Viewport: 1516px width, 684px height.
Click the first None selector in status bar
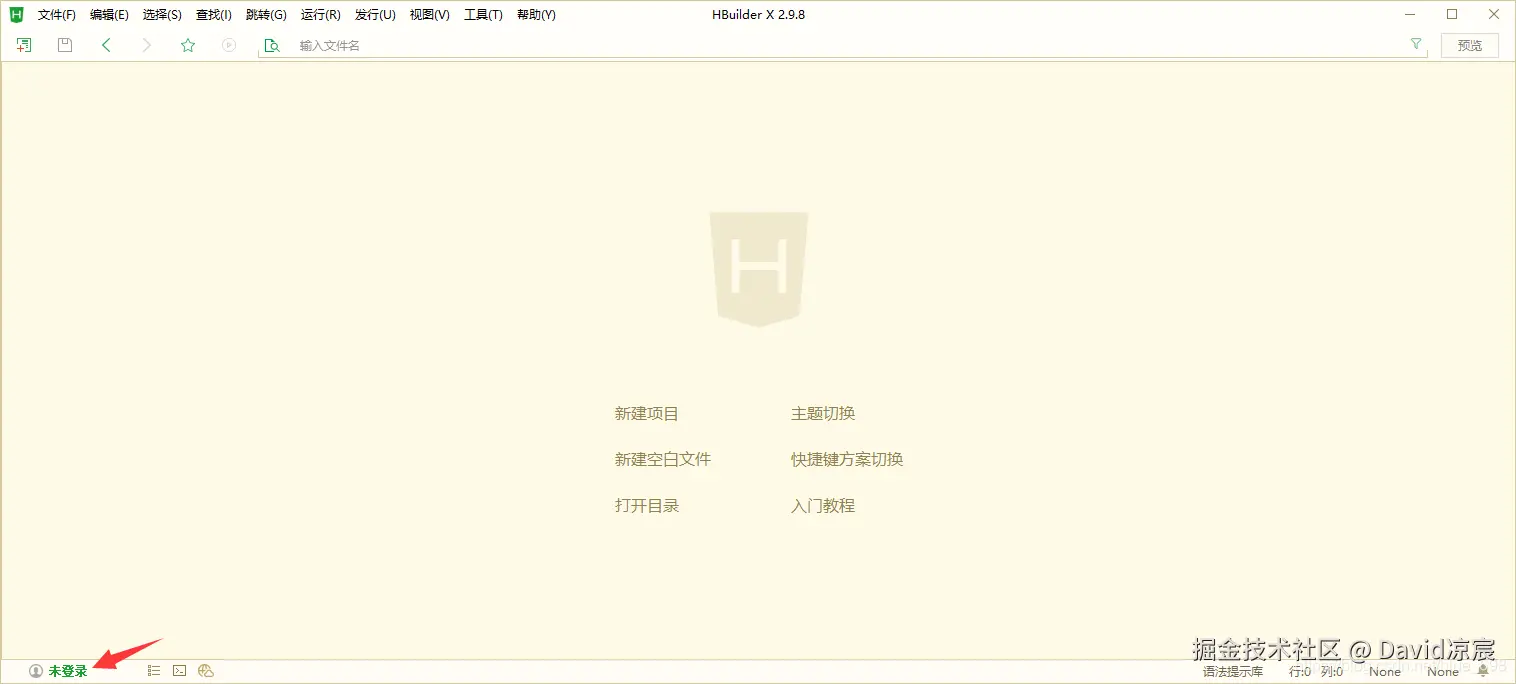[1385, 671]
